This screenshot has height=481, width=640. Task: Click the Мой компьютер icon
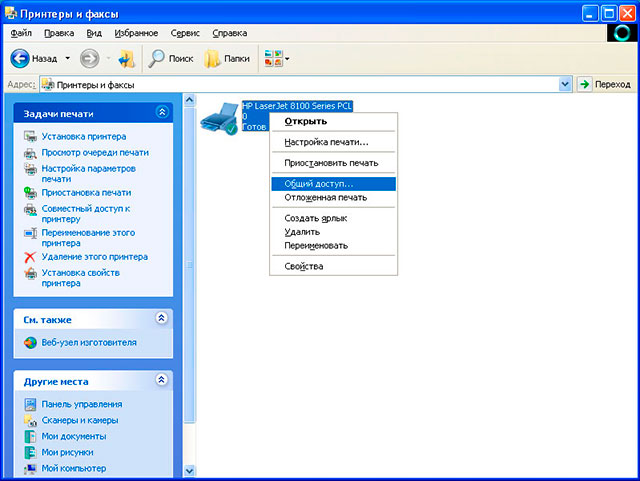(30, 469)
